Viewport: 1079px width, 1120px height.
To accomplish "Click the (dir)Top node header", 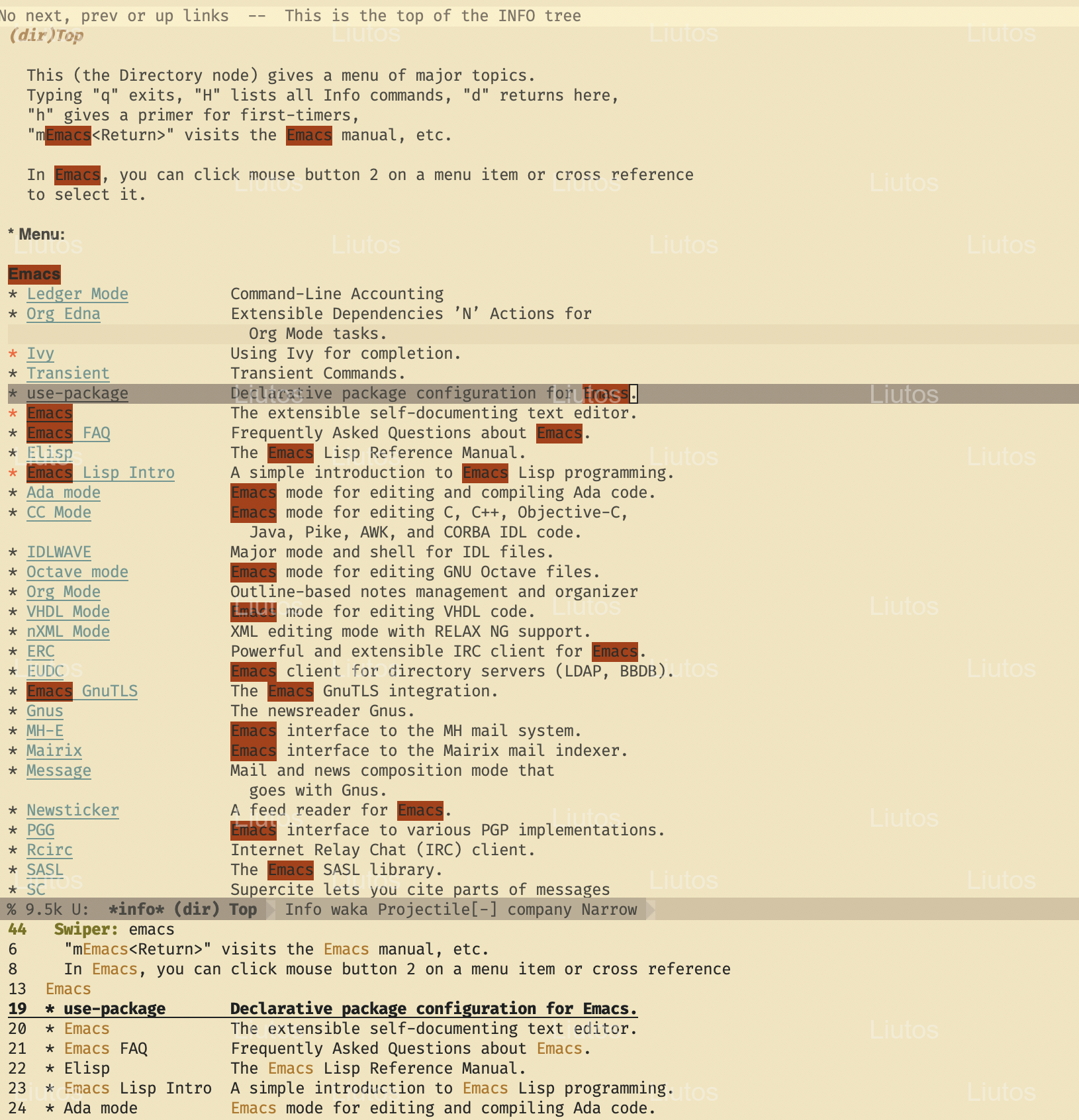I will (x=46, y=35).
